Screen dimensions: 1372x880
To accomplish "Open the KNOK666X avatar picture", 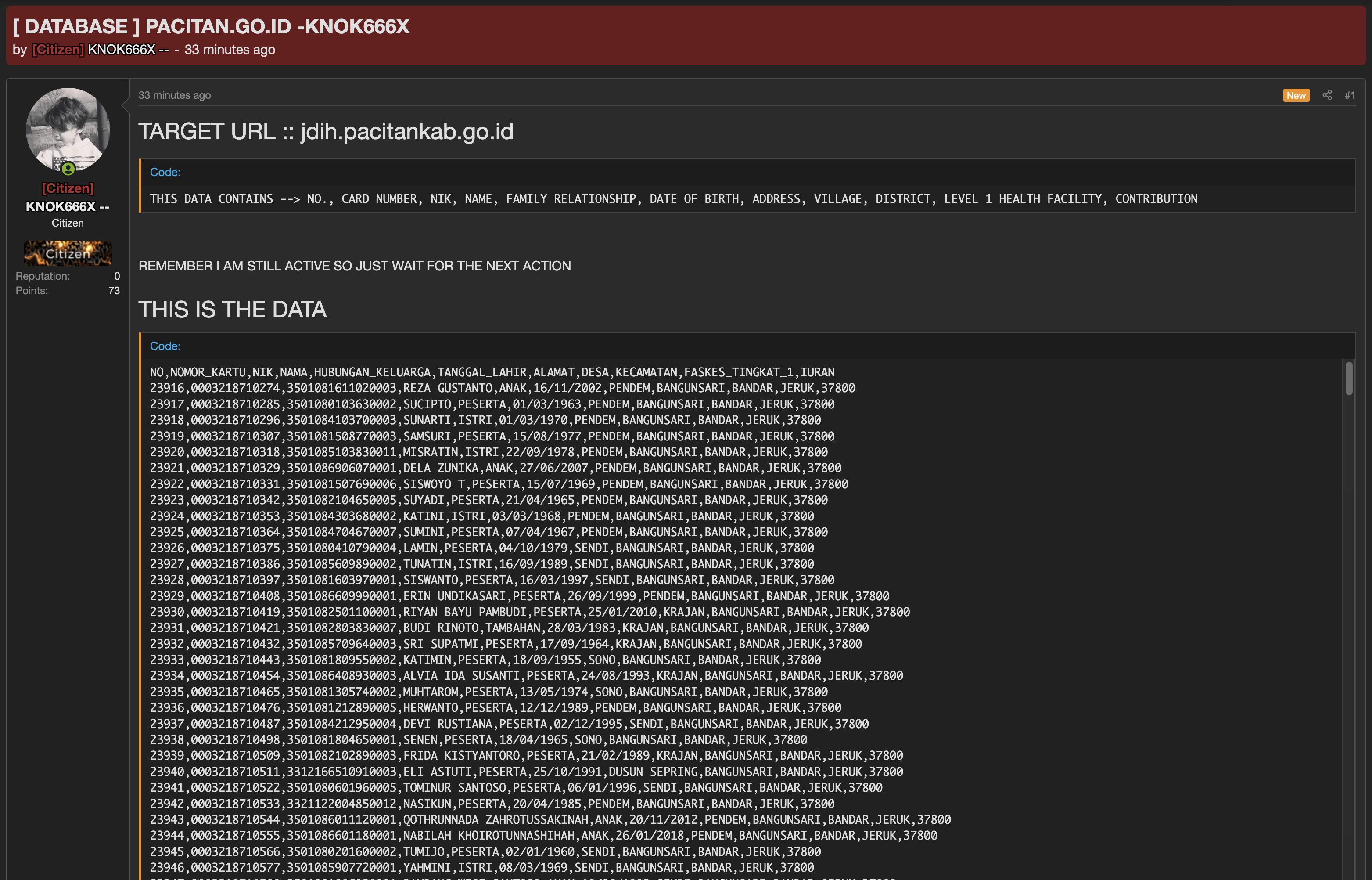I will tap(68, 130).
